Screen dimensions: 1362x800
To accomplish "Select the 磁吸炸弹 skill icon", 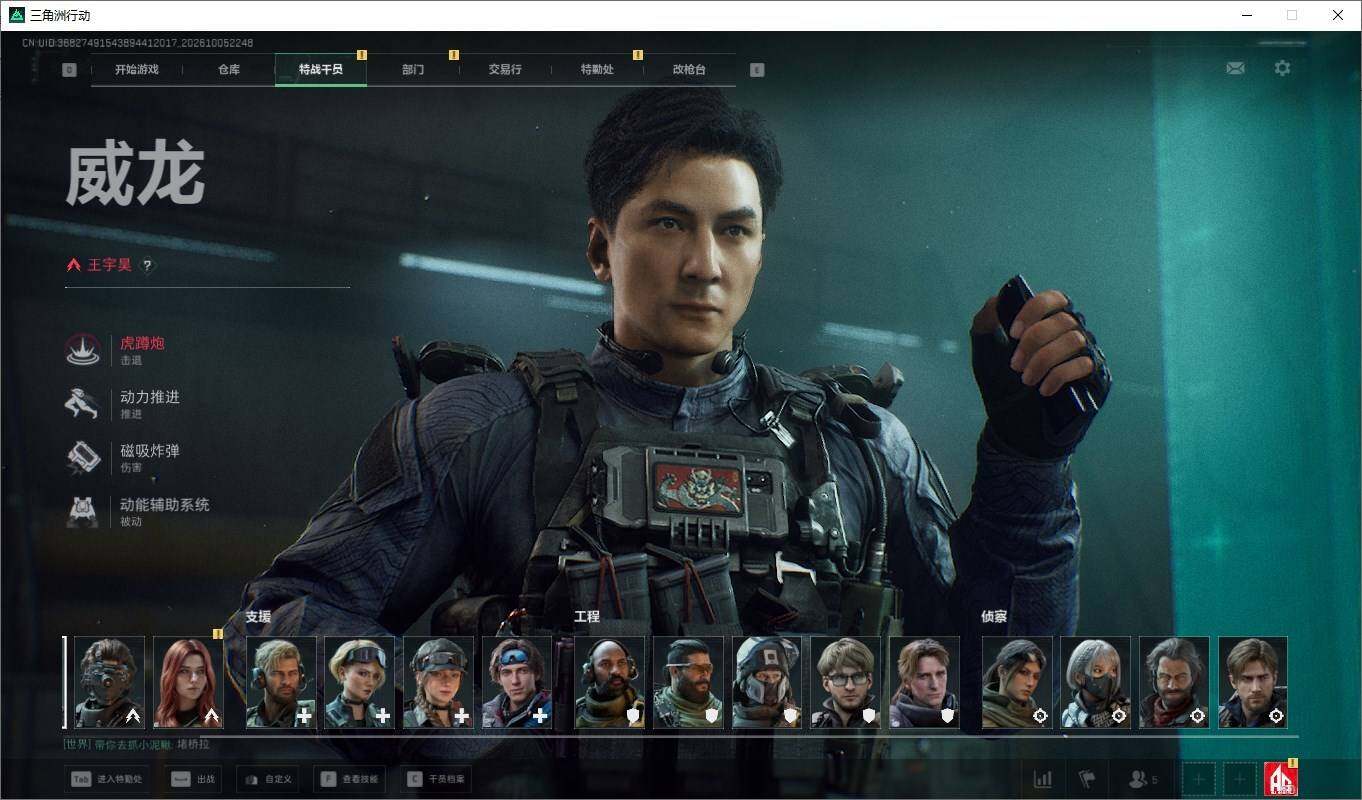I will (83, 458).
